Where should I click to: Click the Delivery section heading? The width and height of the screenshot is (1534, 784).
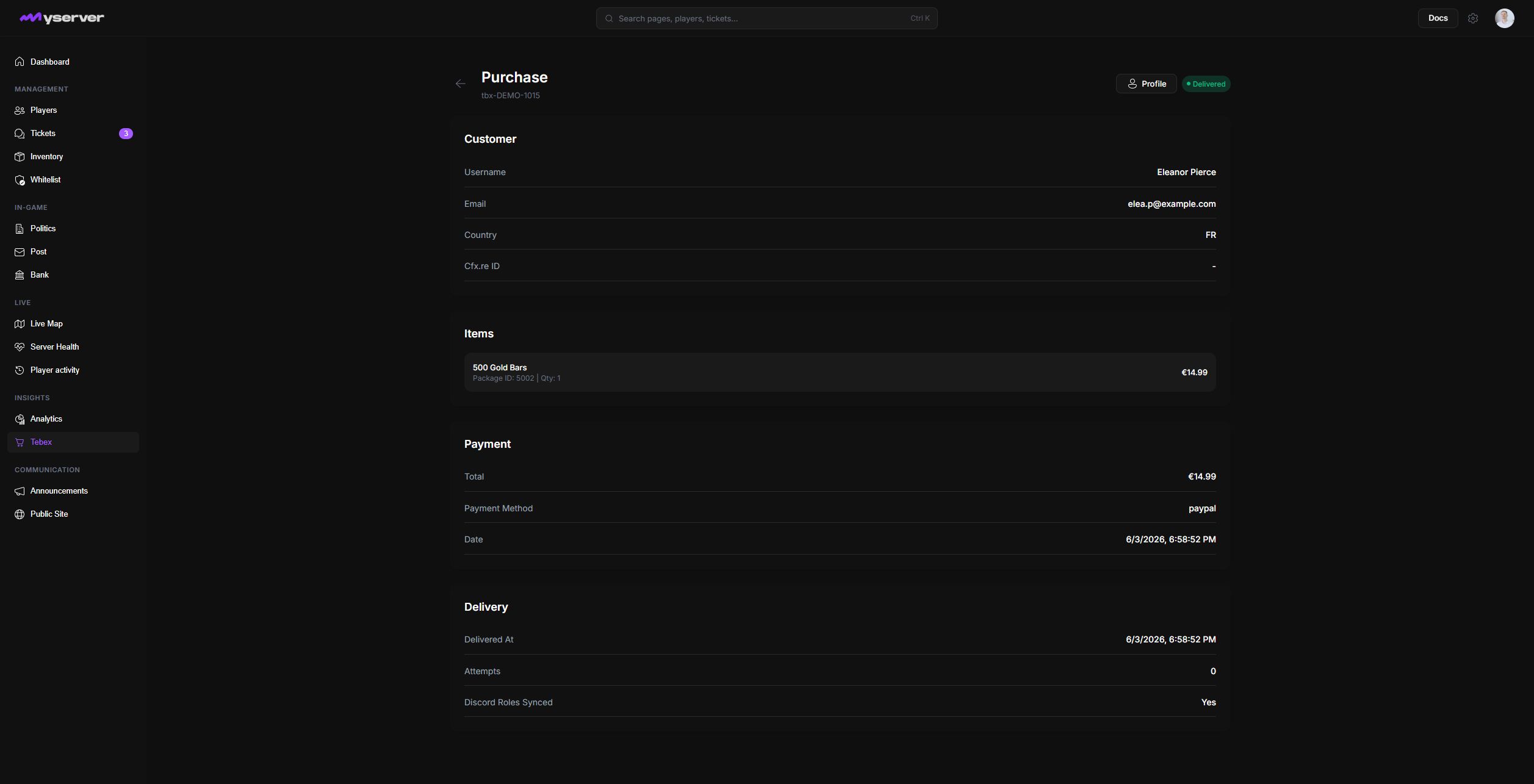coord(486,607)
